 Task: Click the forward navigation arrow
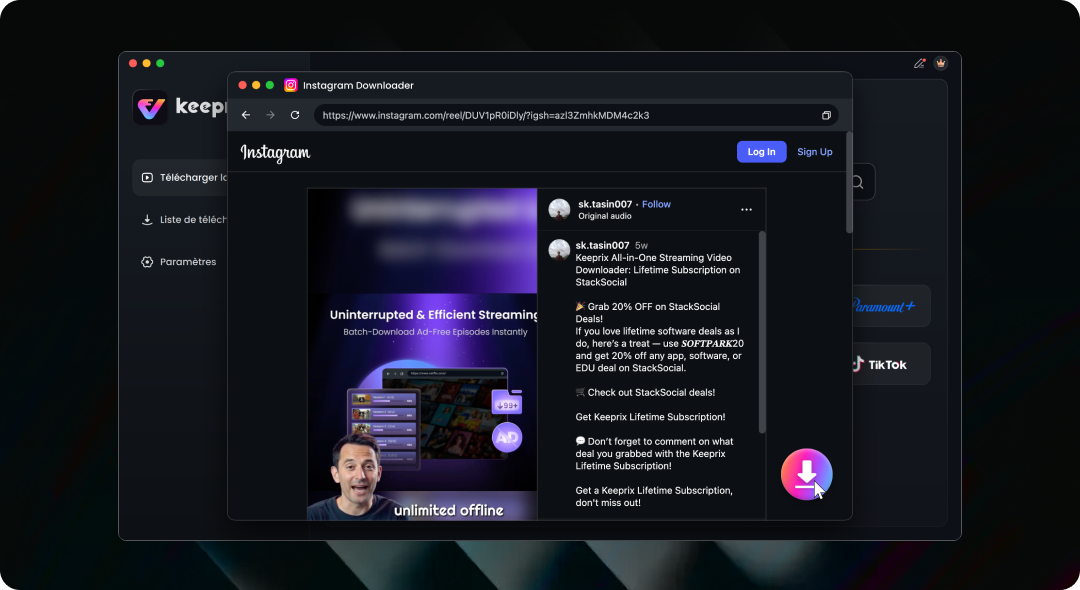pyautogui.click(x=270, y=115)
